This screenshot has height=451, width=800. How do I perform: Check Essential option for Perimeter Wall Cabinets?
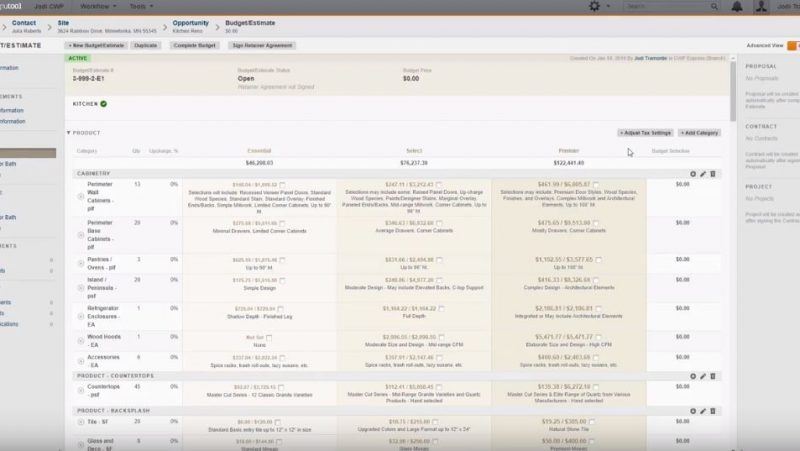[x=283, y=185]
